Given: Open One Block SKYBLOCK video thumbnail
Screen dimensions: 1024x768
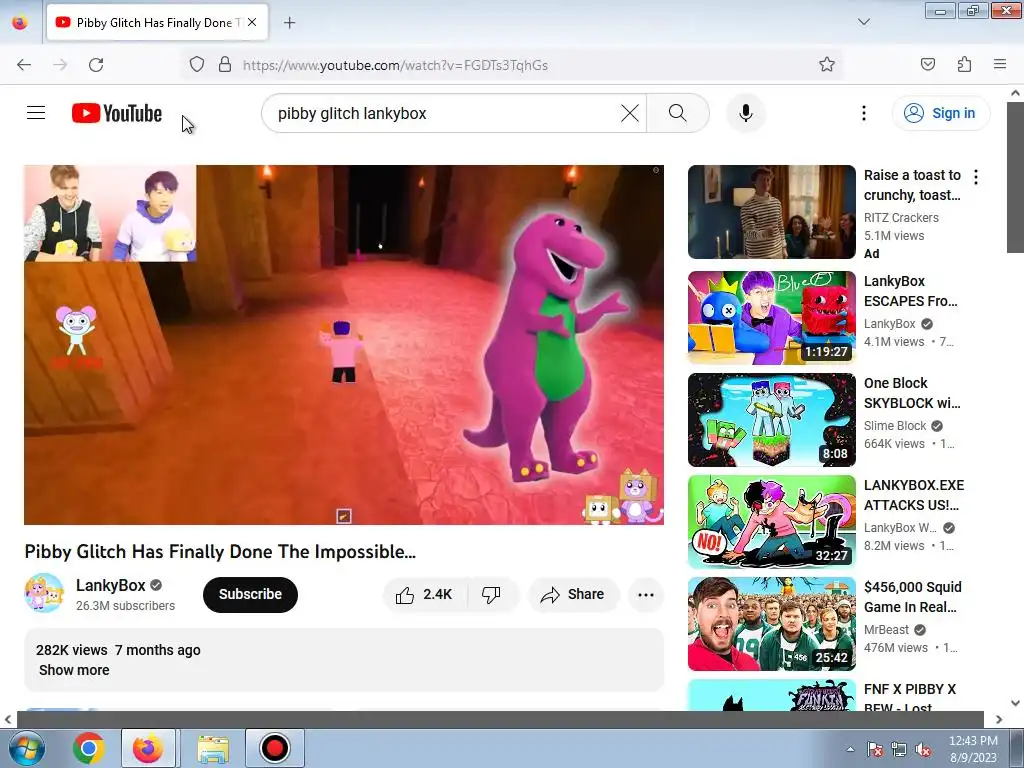Looking at the screenshot, I should [771, 420].
